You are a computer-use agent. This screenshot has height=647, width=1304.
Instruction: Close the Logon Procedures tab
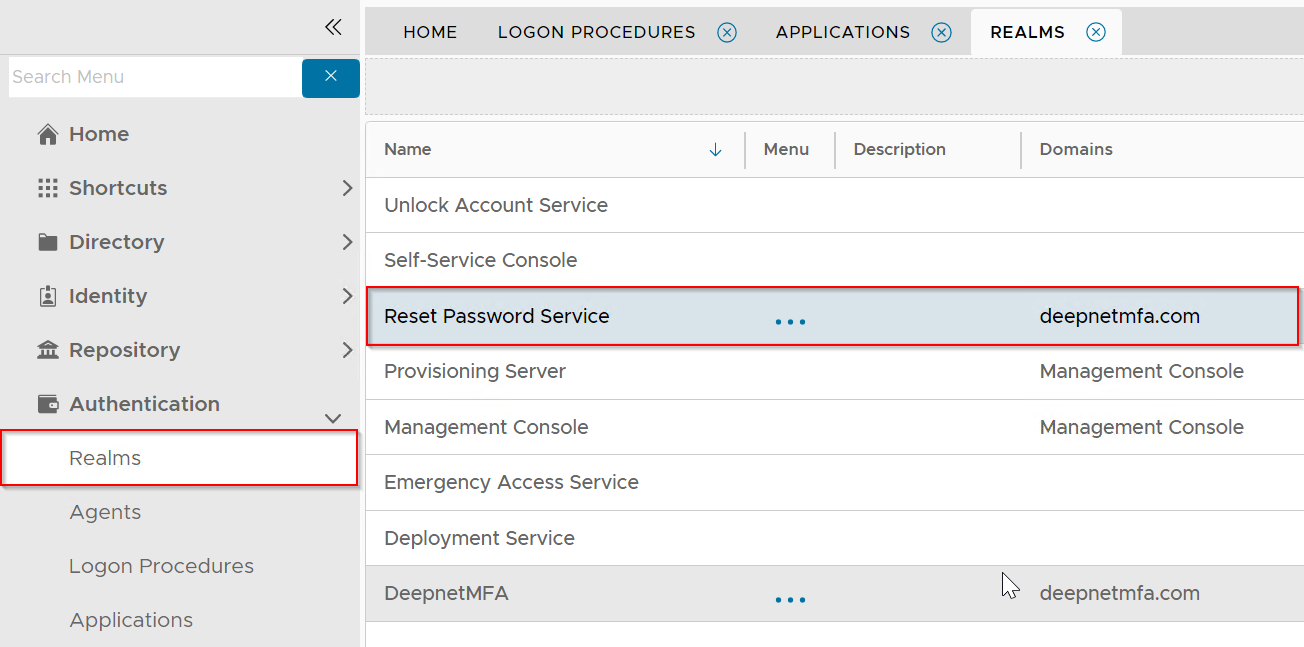pyautogui.click(x=727, y=32)
